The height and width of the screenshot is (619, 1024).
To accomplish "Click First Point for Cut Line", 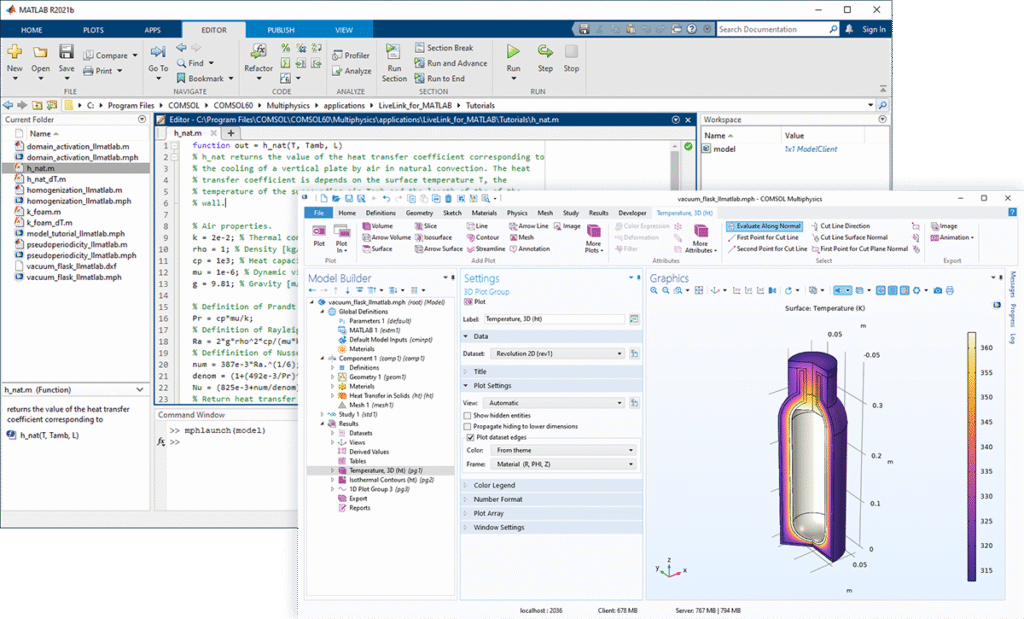I will click(763, 238).
